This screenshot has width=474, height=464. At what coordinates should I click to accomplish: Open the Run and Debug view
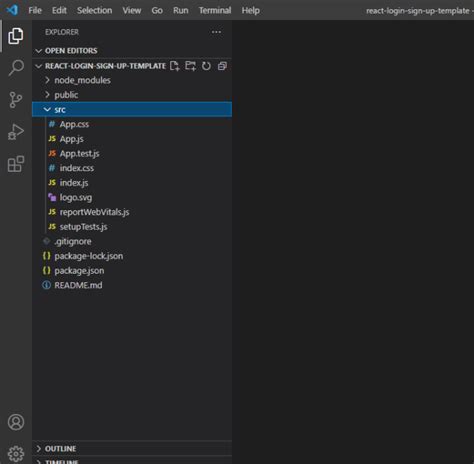pos(16,132)
